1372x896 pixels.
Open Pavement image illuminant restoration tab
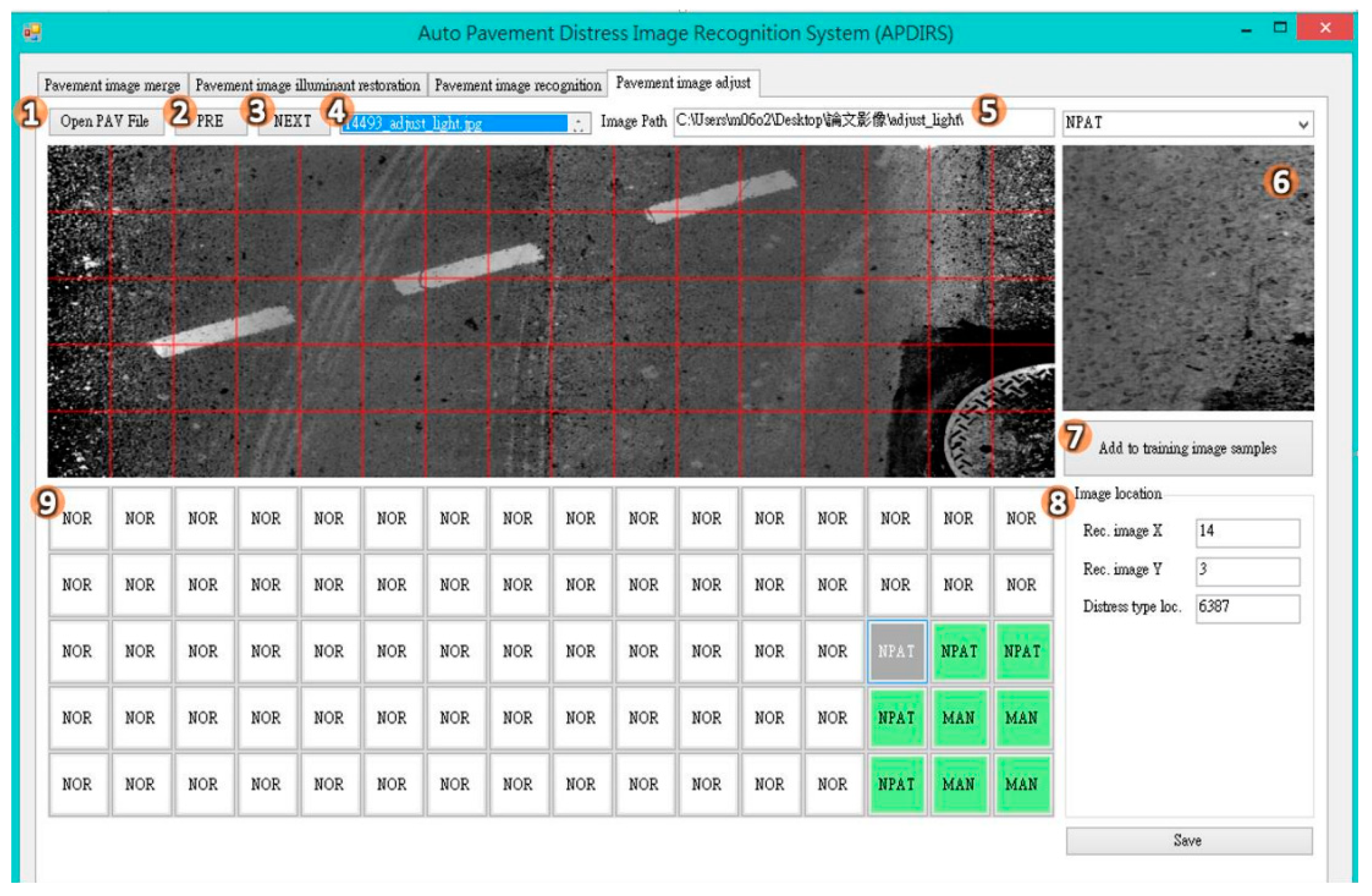pyautogui.click(x=308, y=85)
